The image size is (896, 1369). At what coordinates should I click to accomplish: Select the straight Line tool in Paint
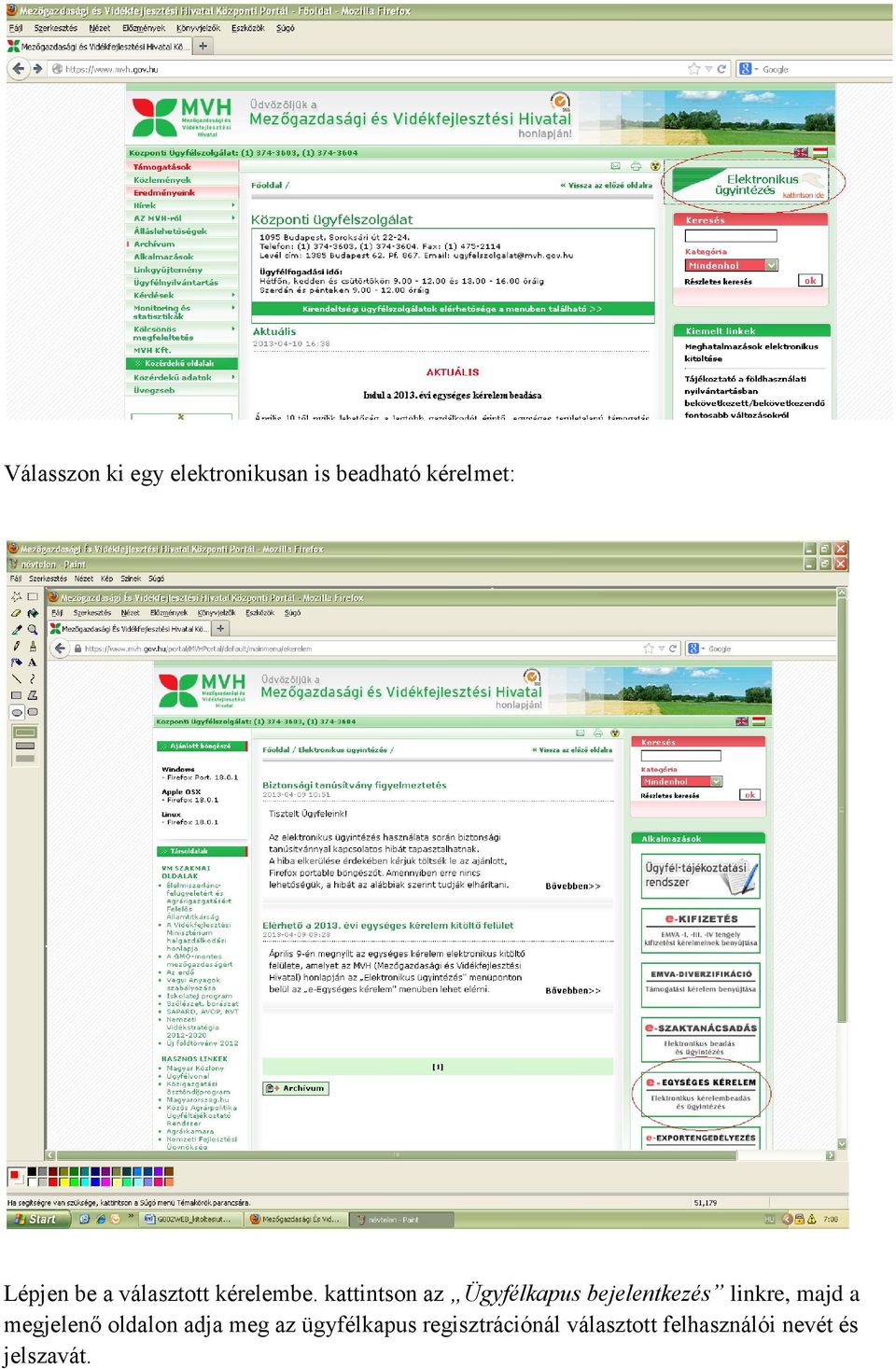(x=16, y=678)
